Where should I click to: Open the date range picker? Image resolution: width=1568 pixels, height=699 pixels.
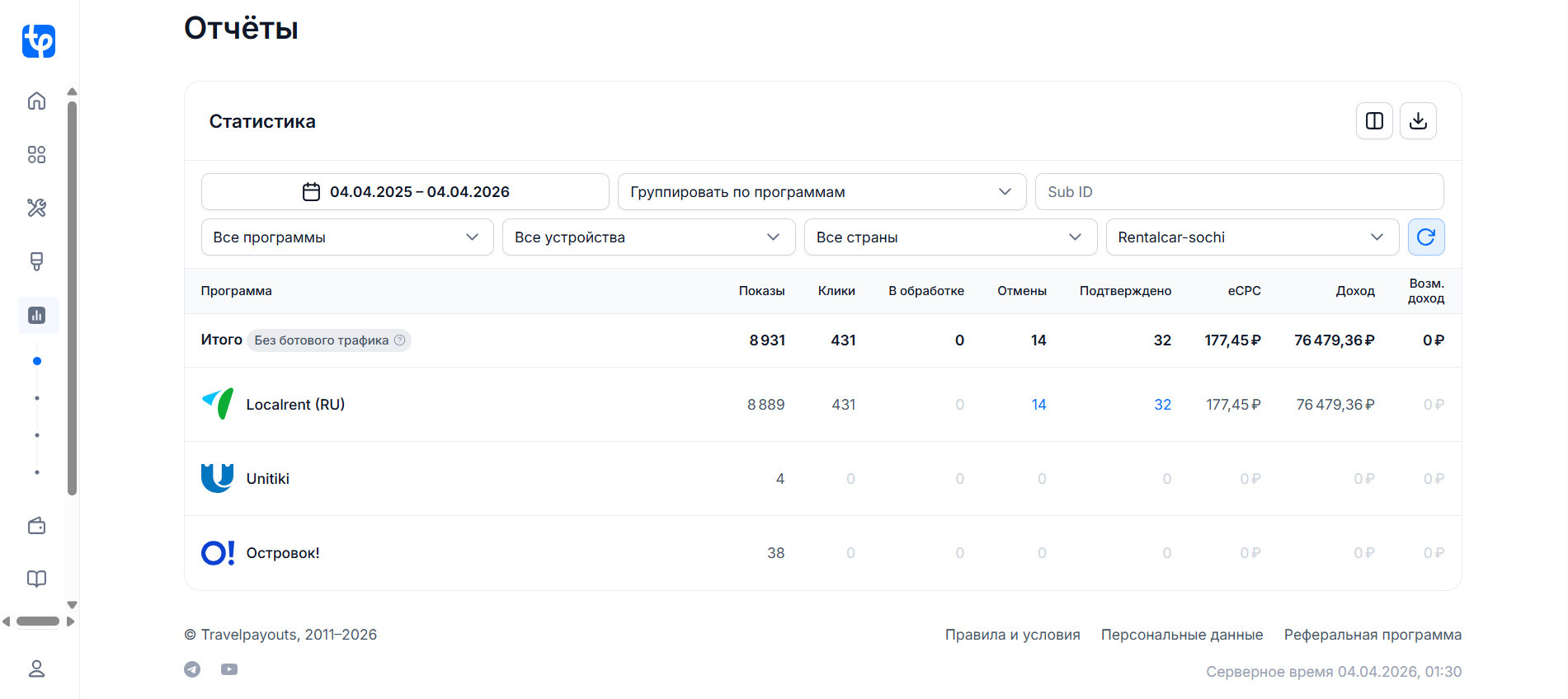405,192
